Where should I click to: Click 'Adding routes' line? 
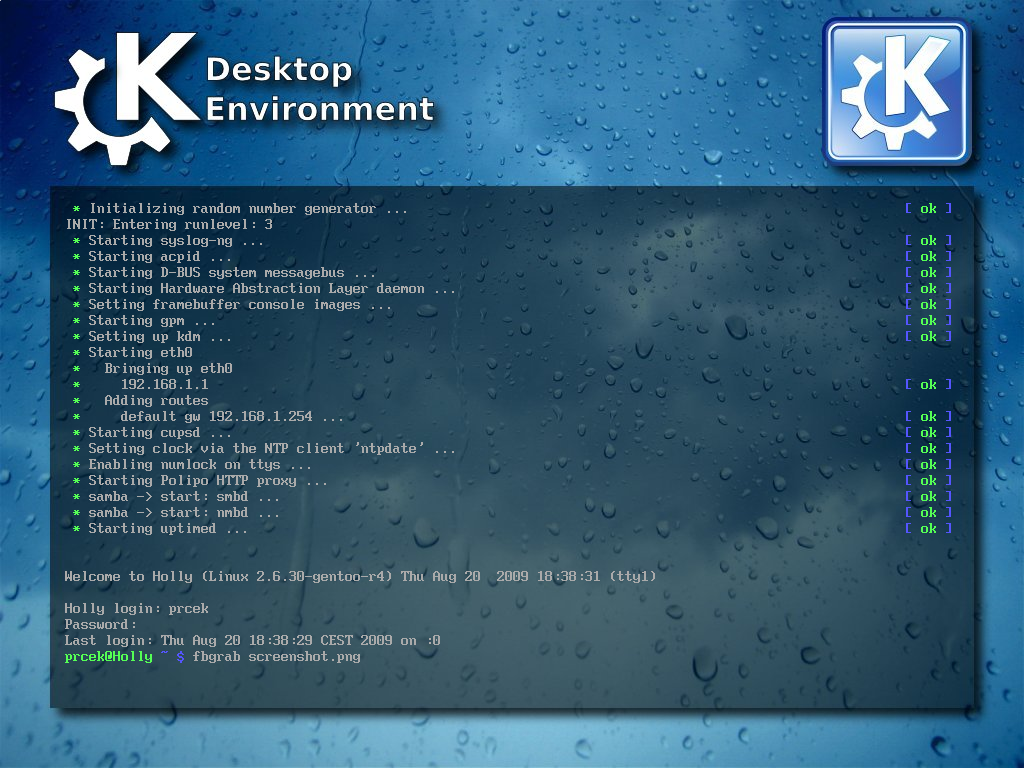[x=156, y=400]
